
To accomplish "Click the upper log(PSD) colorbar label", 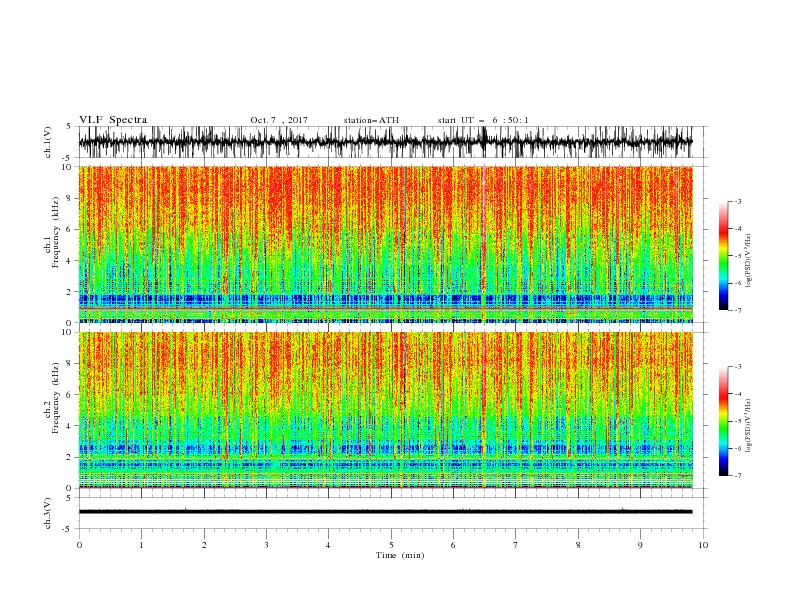I will click(x=749, y=261).
